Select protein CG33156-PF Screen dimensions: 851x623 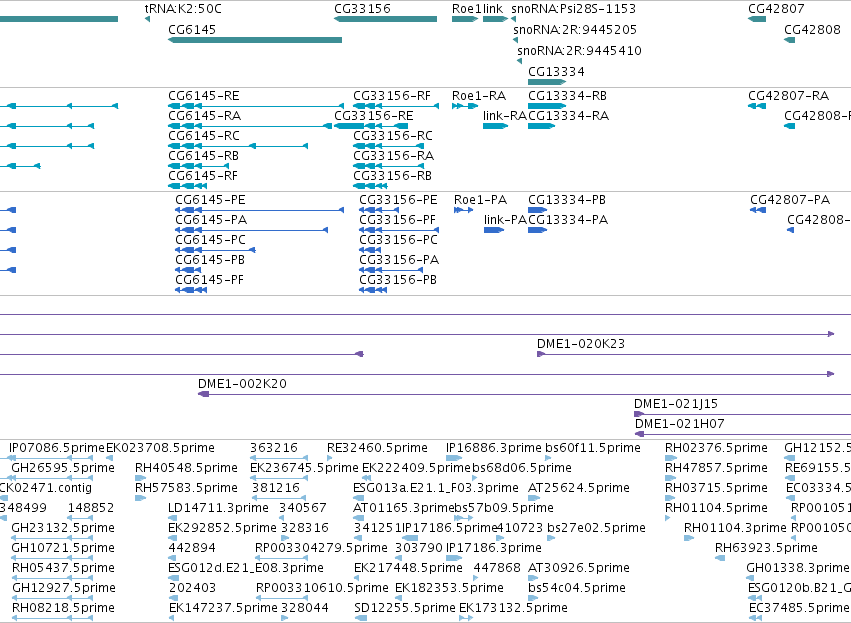pos(399,230)
